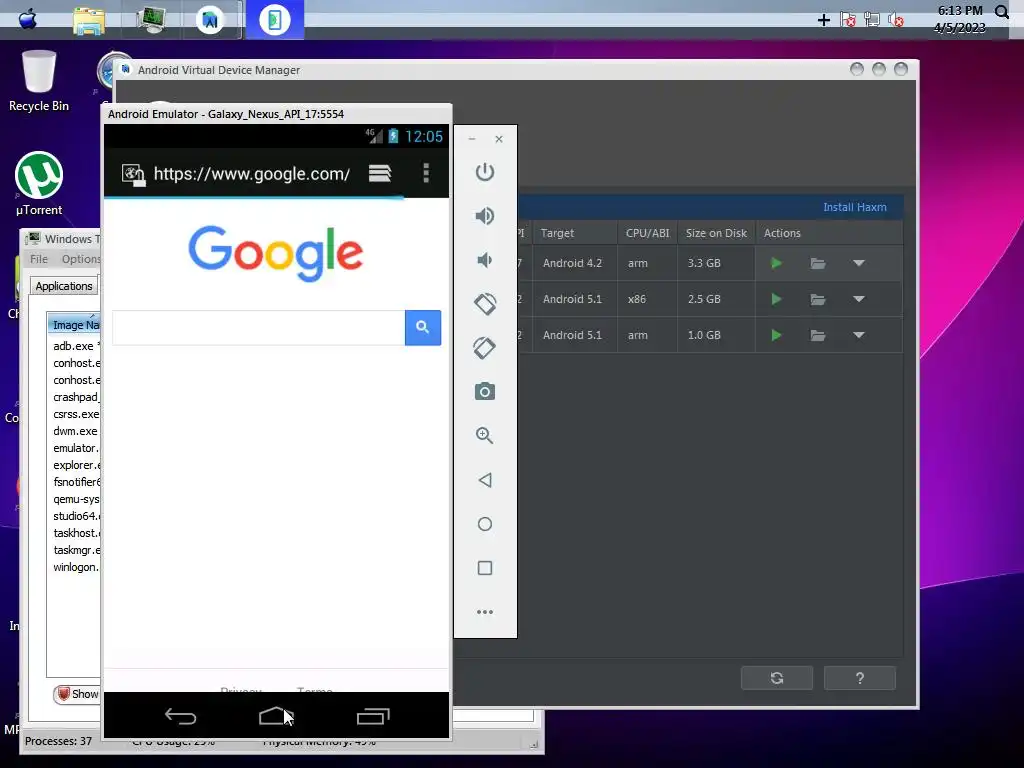Viewport: 1024px width, 768px height.
Task: Minimize the emulator toolbar with the dash
Action: point(472,139)
